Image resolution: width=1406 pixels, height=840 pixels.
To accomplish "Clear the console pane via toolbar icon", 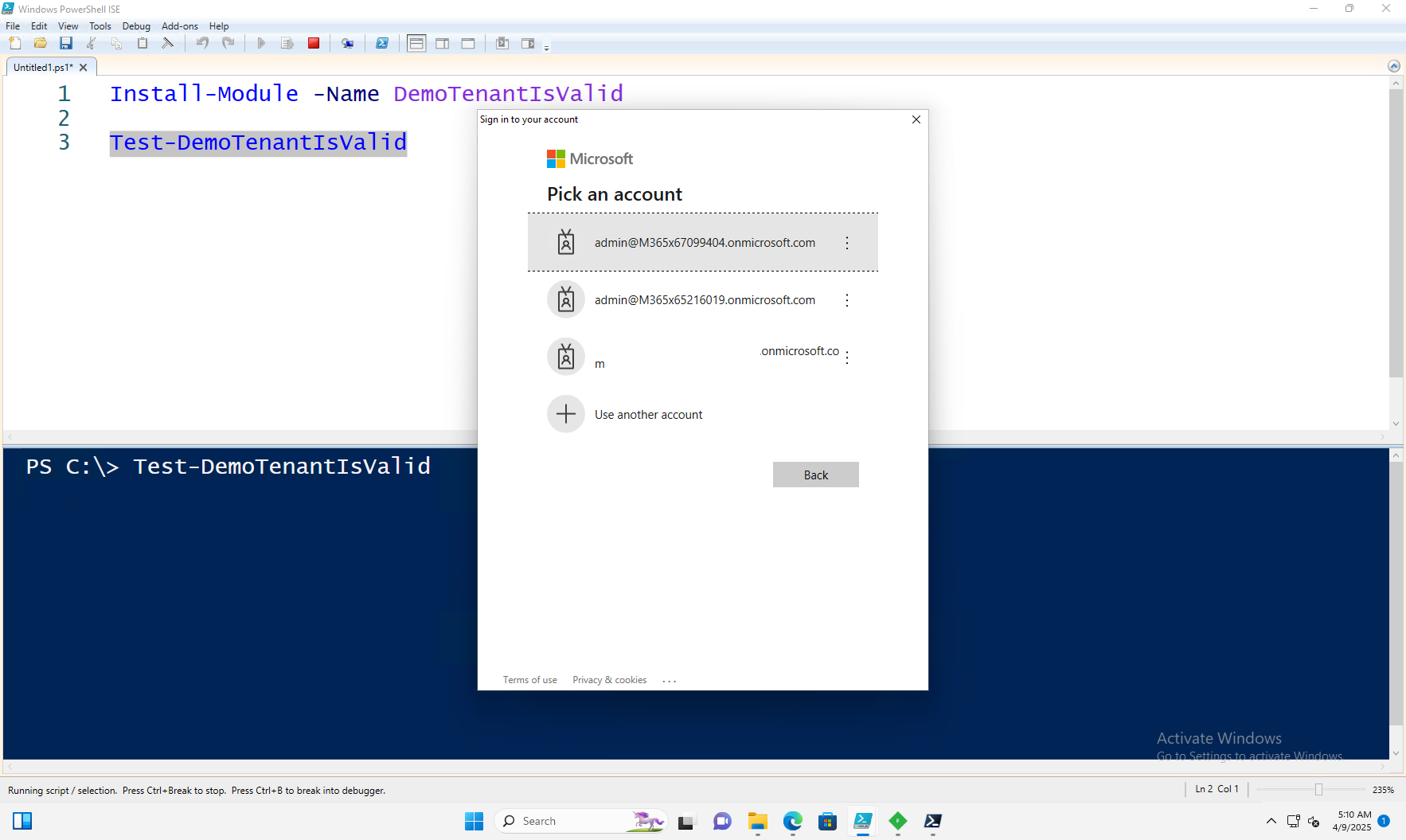I will click(168, 43).
